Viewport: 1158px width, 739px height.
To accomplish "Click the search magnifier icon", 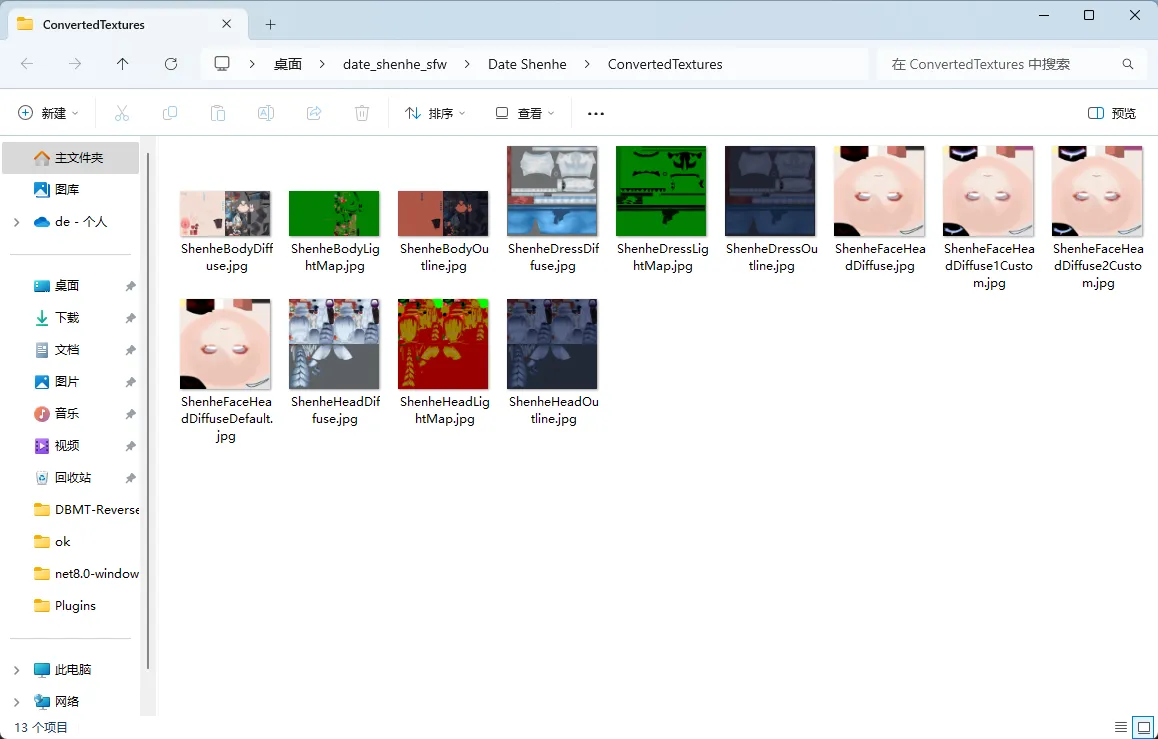I will click(1128, 64).
